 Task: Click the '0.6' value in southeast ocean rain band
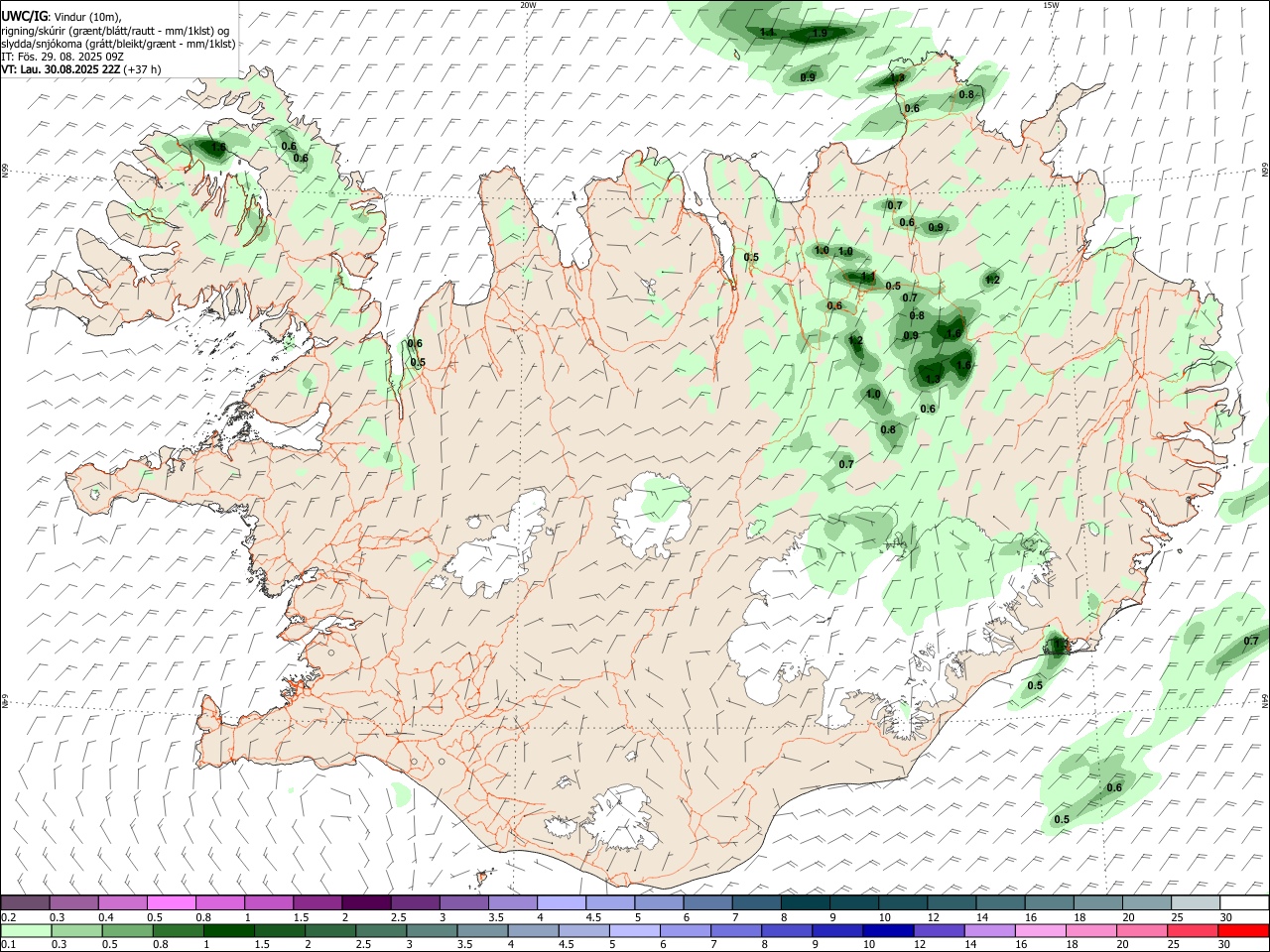tap(1114, 788)
